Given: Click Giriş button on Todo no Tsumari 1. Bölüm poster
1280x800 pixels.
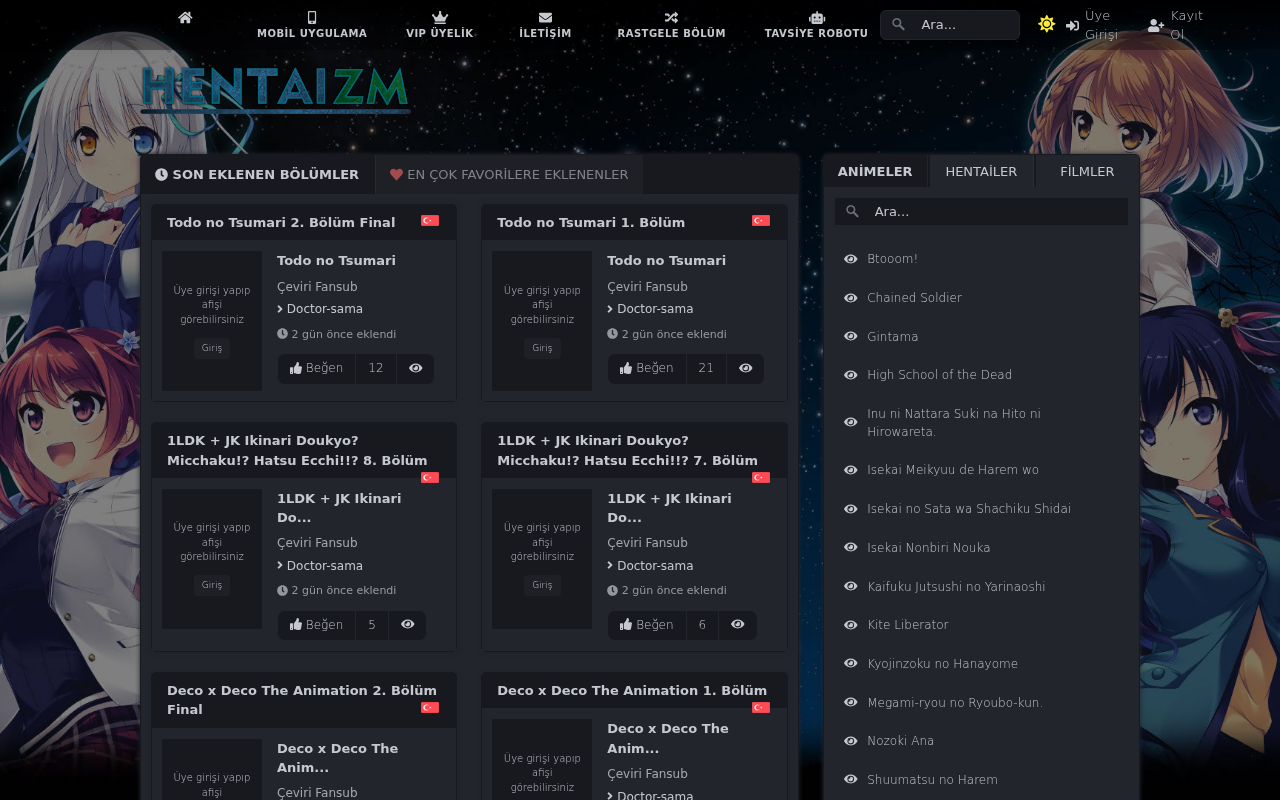Looking at the screenshot, I should 542,349.
